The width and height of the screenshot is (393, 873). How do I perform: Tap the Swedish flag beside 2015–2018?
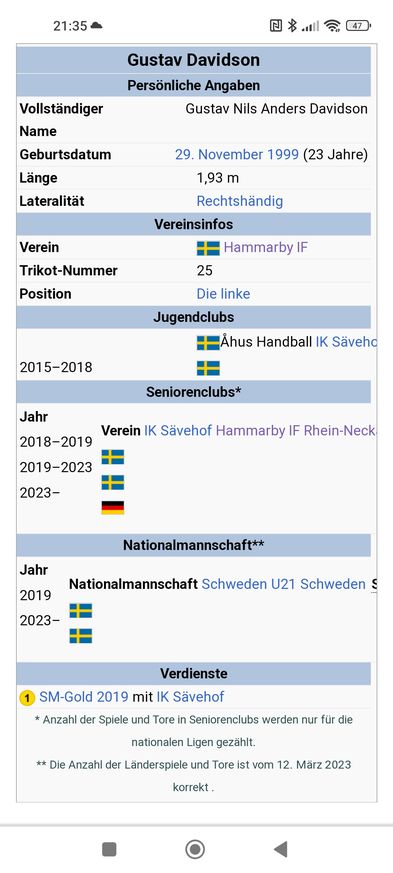208,368
